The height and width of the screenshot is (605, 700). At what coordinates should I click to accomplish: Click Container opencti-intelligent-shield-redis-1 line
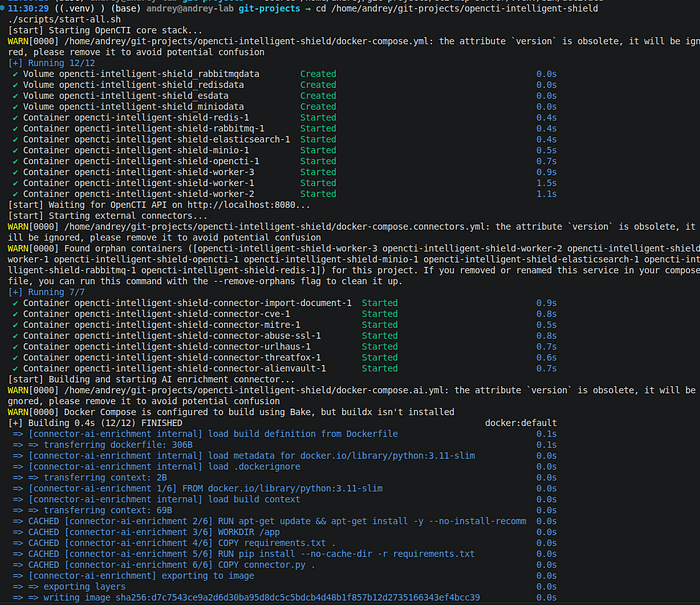284,118
